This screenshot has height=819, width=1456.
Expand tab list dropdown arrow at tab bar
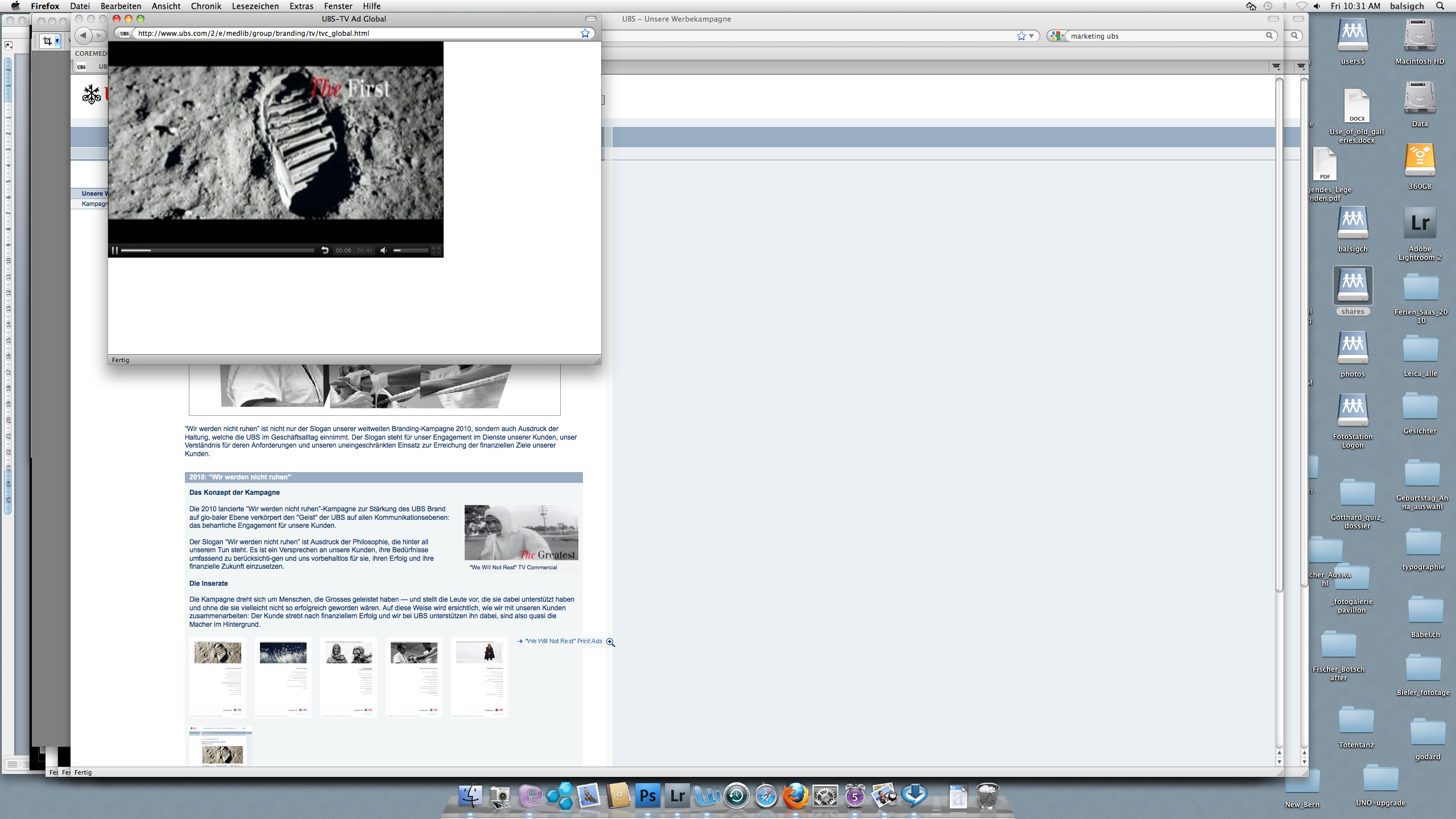1276,67
